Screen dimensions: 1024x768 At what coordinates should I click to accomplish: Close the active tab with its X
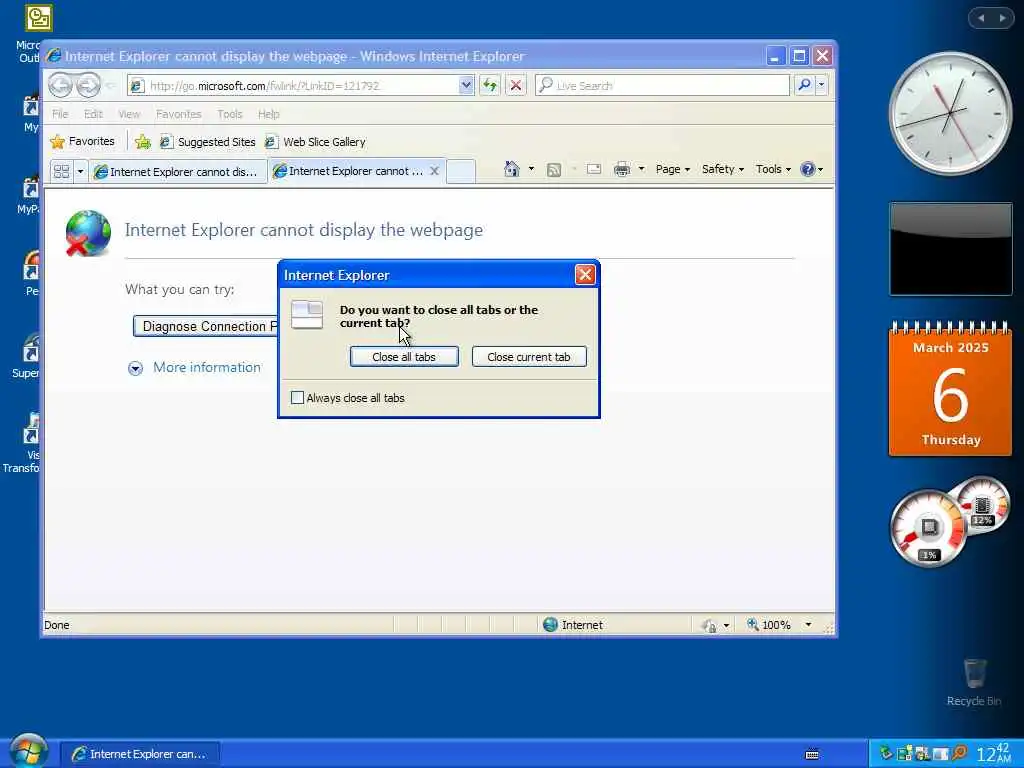click(x=434, y=171)
